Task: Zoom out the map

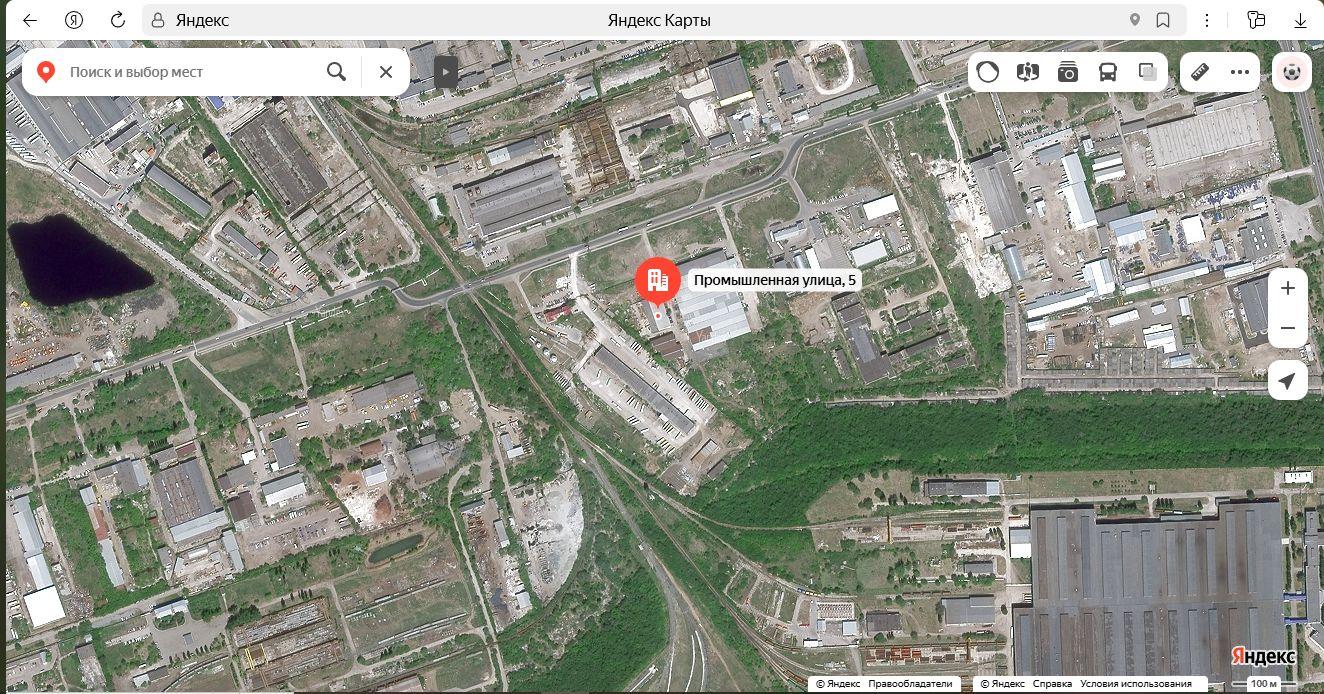Action: click(x=1288, y=328)
